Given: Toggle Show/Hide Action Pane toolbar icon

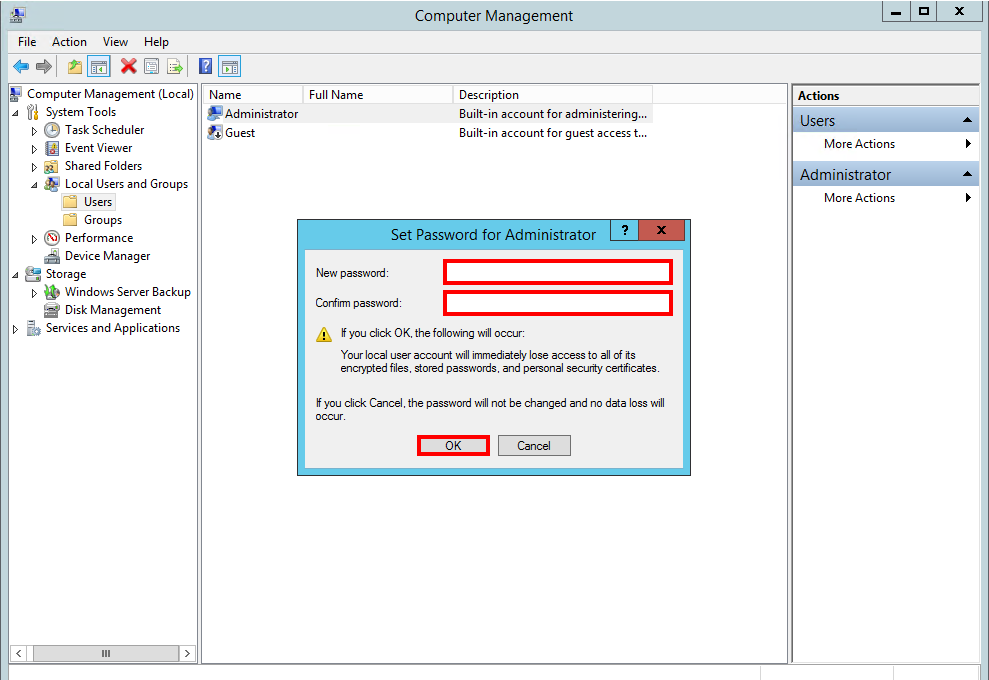Looking at the screenshot, I should coord(230,66).
